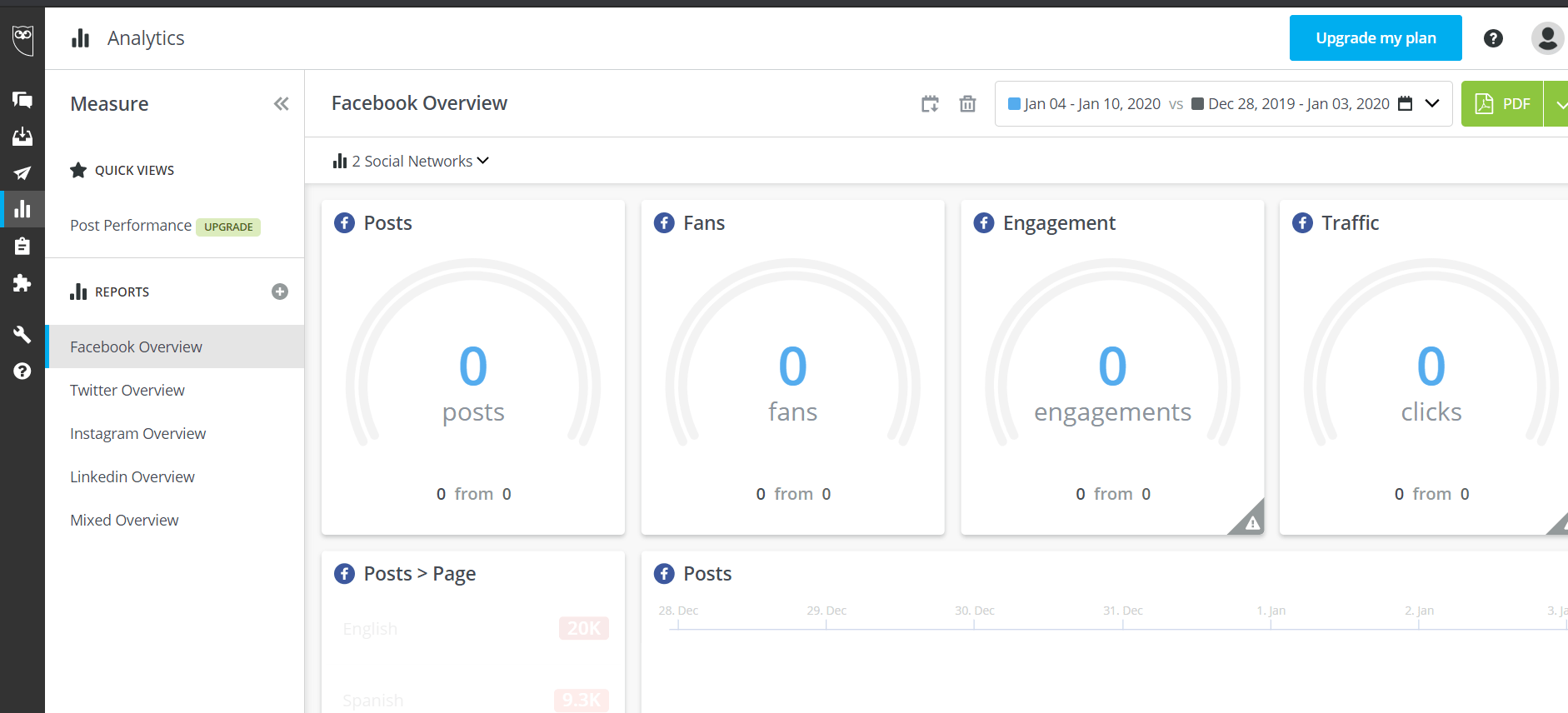Click the Facebook Overview page heading

[419, 103]
